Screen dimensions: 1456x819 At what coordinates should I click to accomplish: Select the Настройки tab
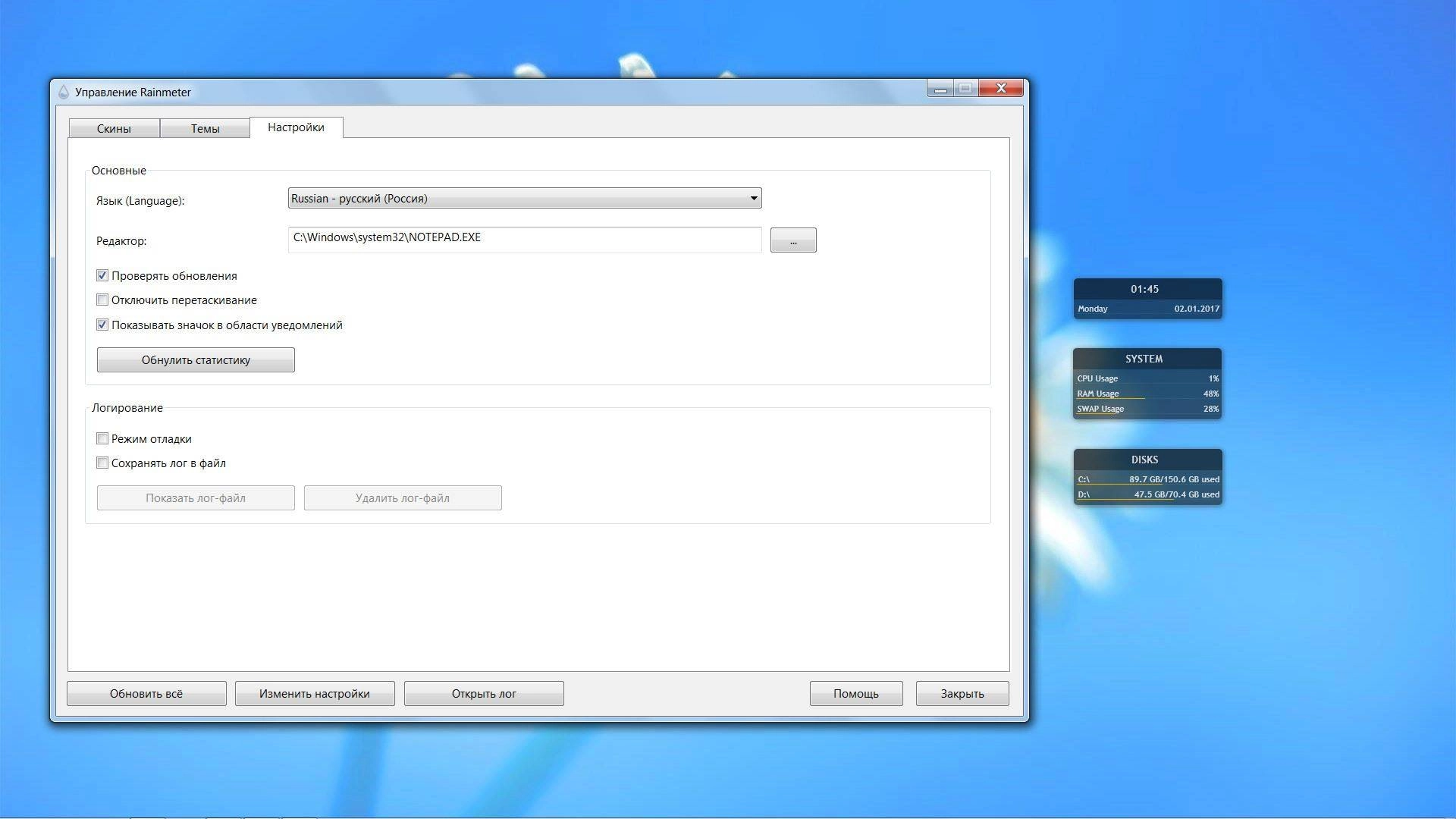point(296,127)
